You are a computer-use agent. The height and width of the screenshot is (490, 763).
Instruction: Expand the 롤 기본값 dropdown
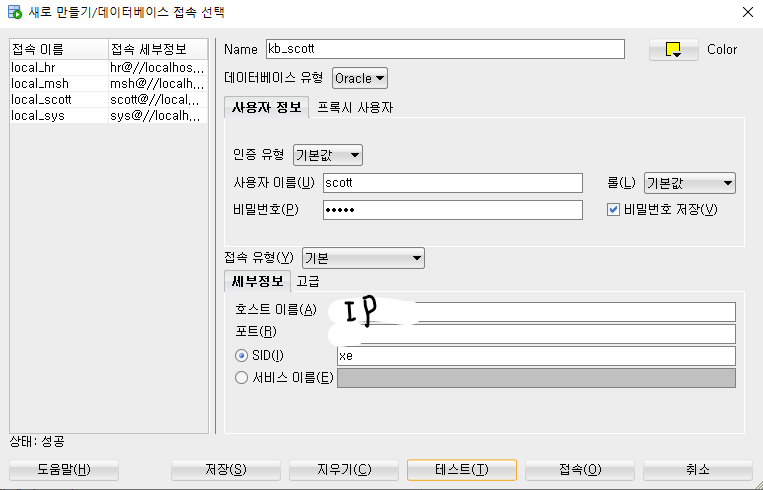tap(690, 183)
